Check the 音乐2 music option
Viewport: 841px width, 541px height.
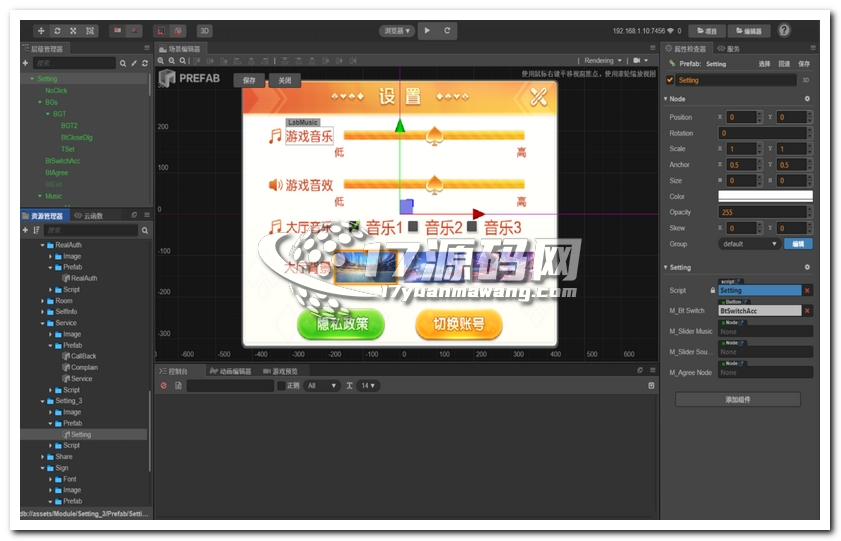click(413, 226)
